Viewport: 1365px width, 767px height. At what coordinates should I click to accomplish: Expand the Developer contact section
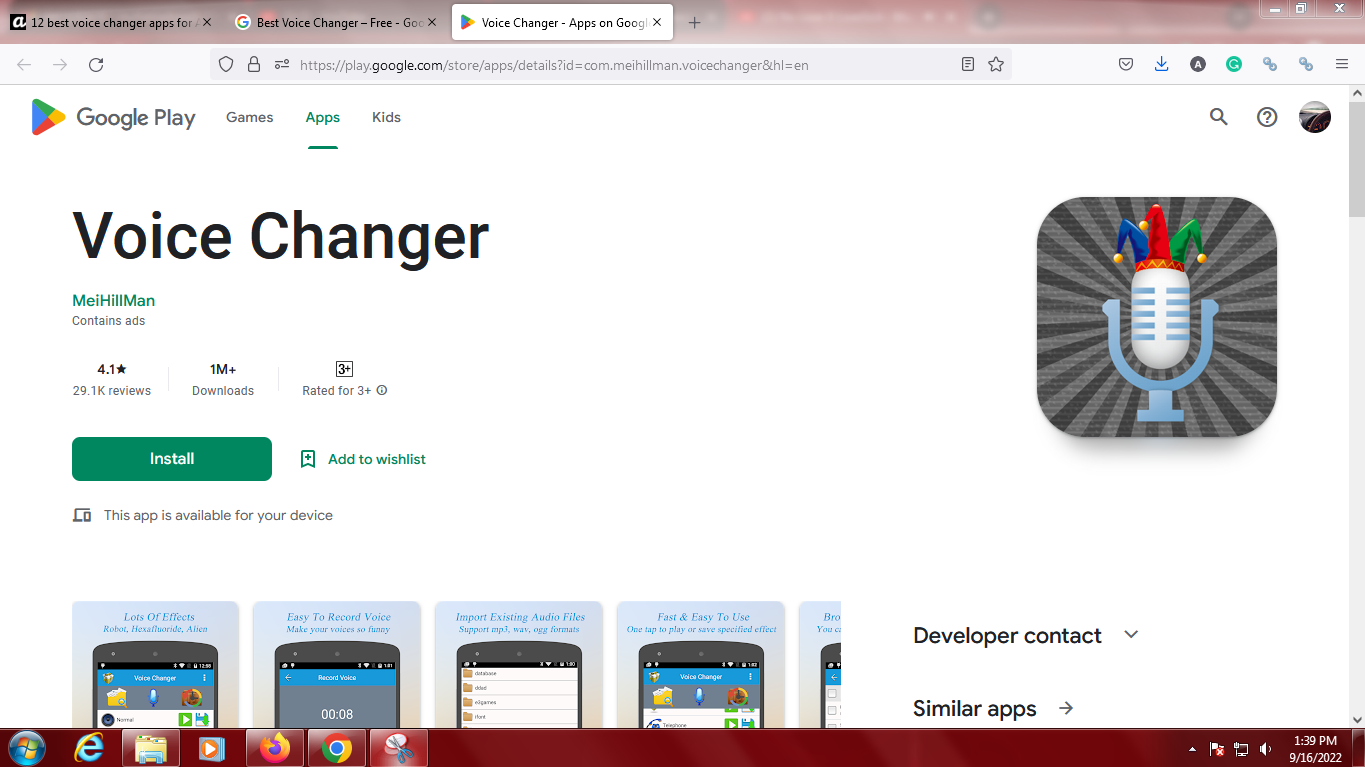(x=1131, y=635)
